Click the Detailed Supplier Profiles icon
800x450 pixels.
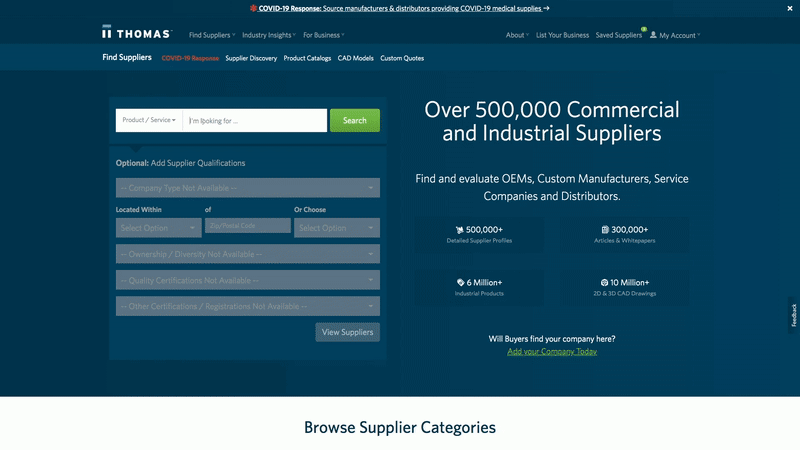pyautogui.click(x=460, y=229)
